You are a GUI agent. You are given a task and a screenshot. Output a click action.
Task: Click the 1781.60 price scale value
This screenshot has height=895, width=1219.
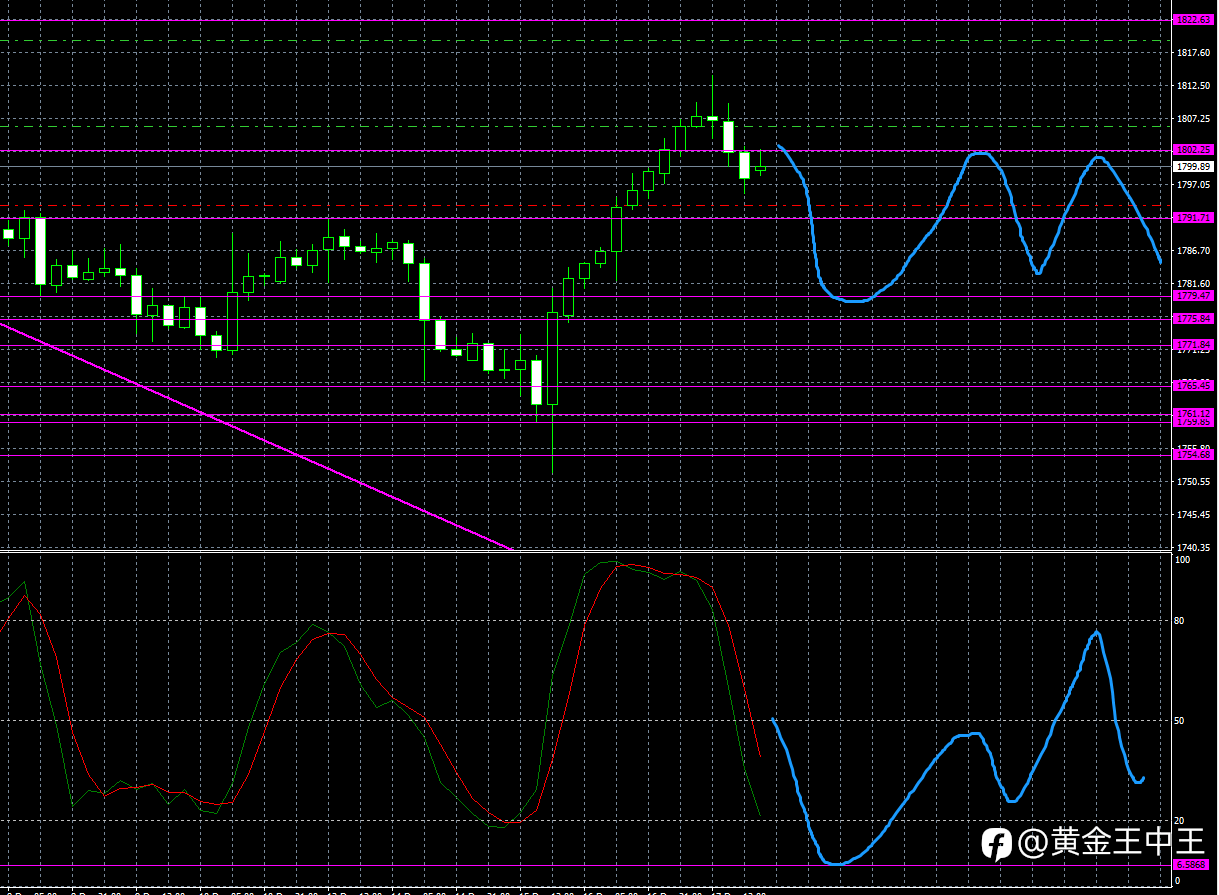[x=1194, y=284]
